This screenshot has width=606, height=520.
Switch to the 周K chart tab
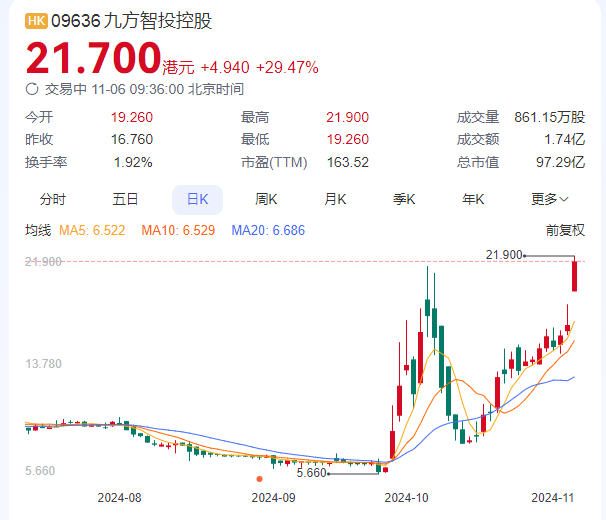tap(266, 199)
